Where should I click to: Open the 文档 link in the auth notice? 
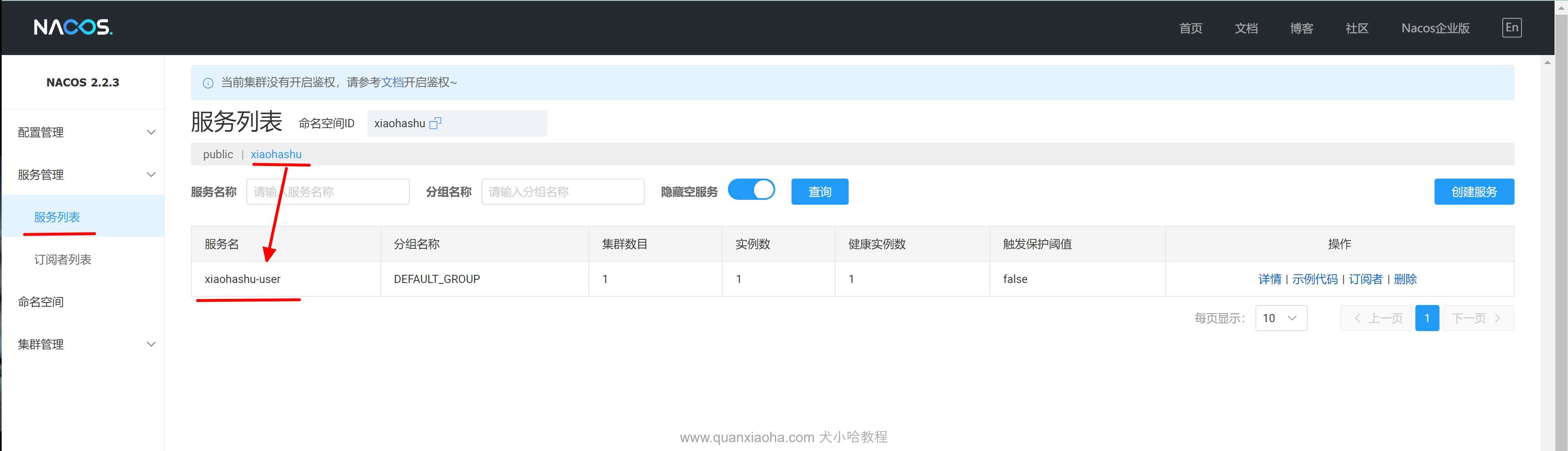(x=392, y=82)
